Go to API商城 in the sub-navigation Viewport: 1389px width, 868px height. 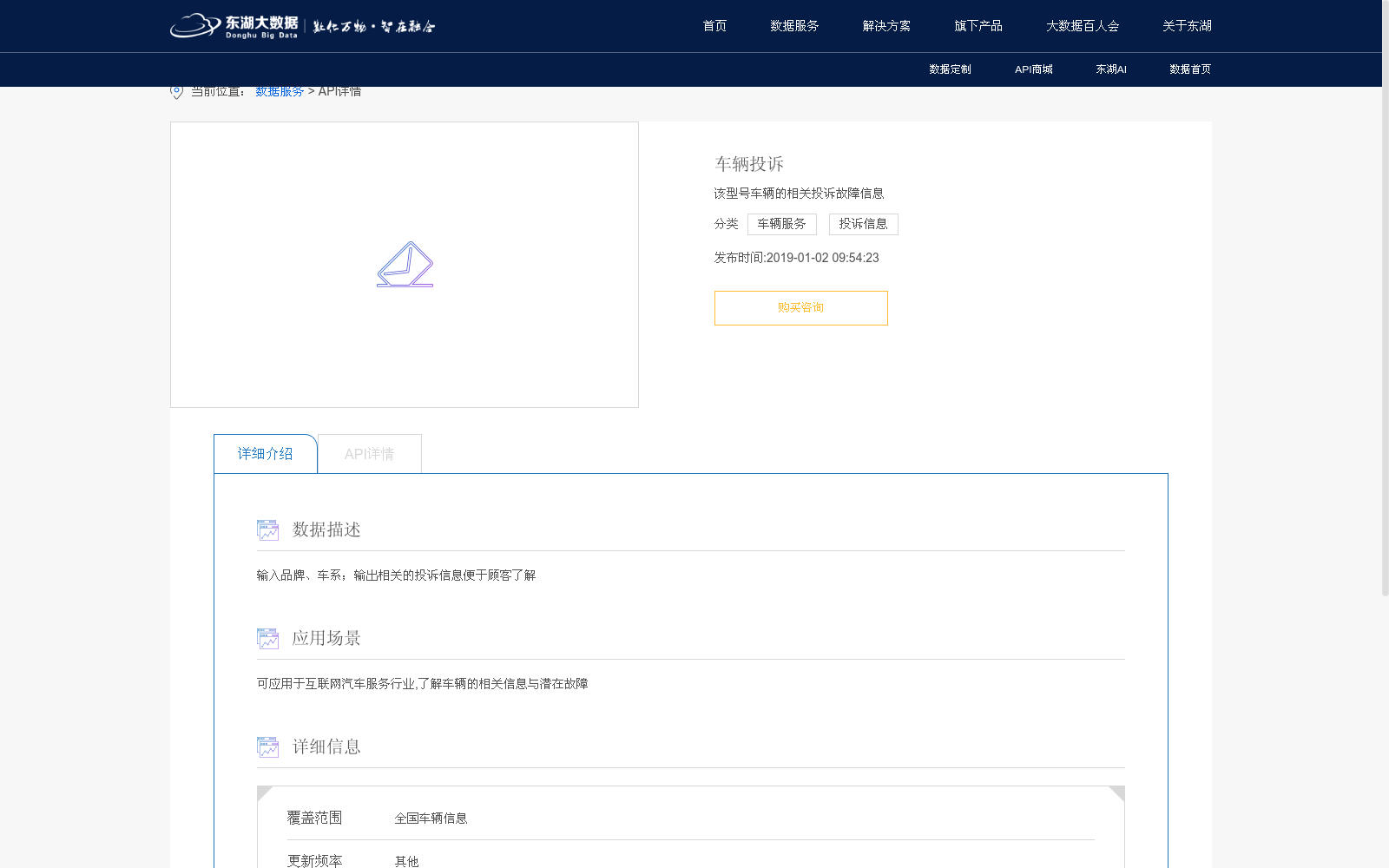point(1033,69)
